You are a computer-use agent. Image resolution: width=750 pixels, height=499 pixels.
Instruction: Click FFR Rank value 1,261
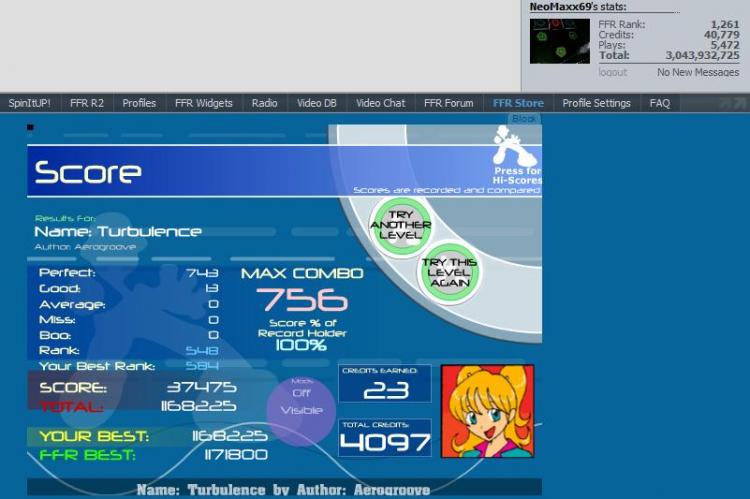(x=725, y=24)
